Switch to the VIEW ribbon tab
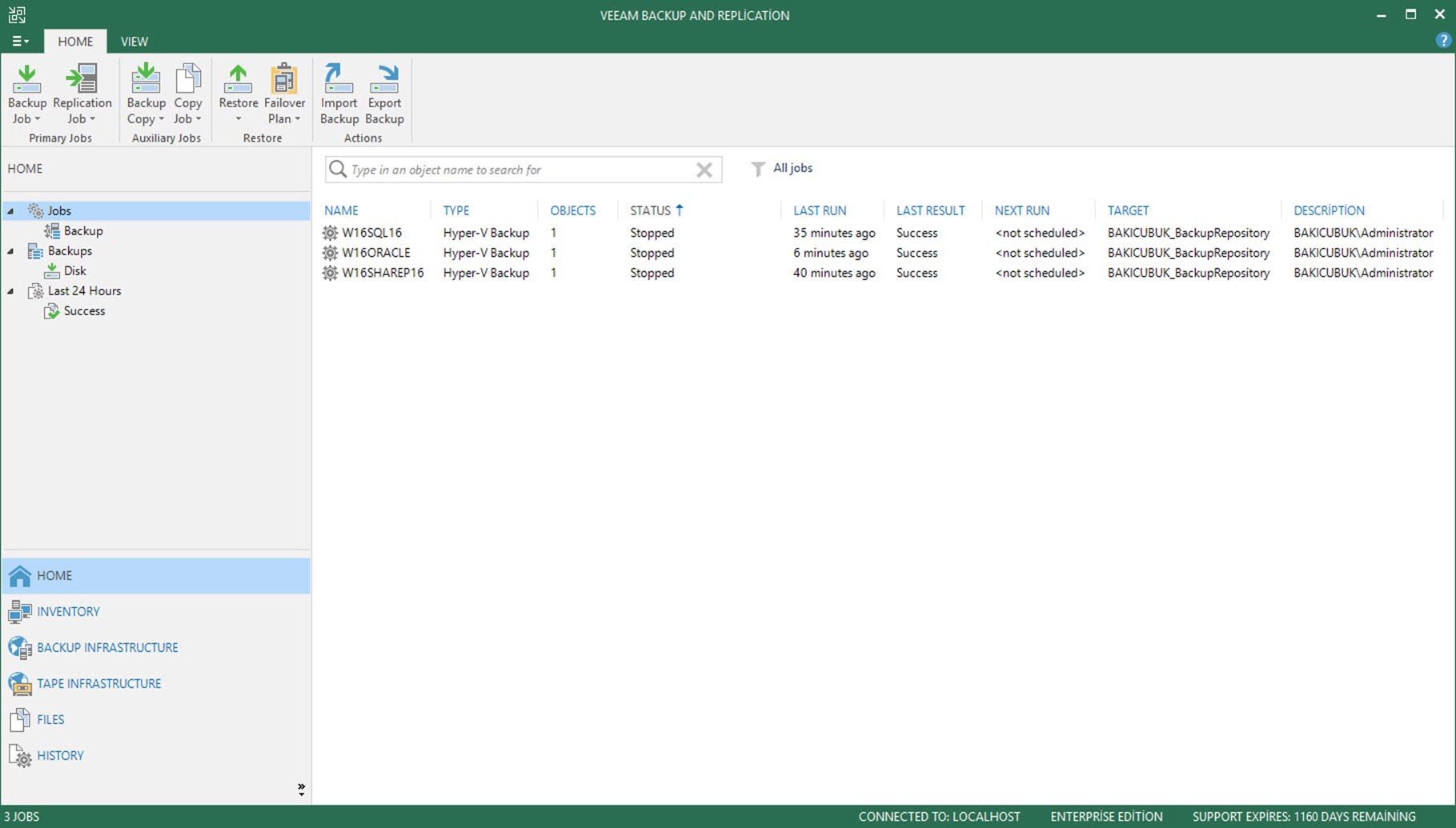Screen dimensions: 1456x828 (134, 42)
